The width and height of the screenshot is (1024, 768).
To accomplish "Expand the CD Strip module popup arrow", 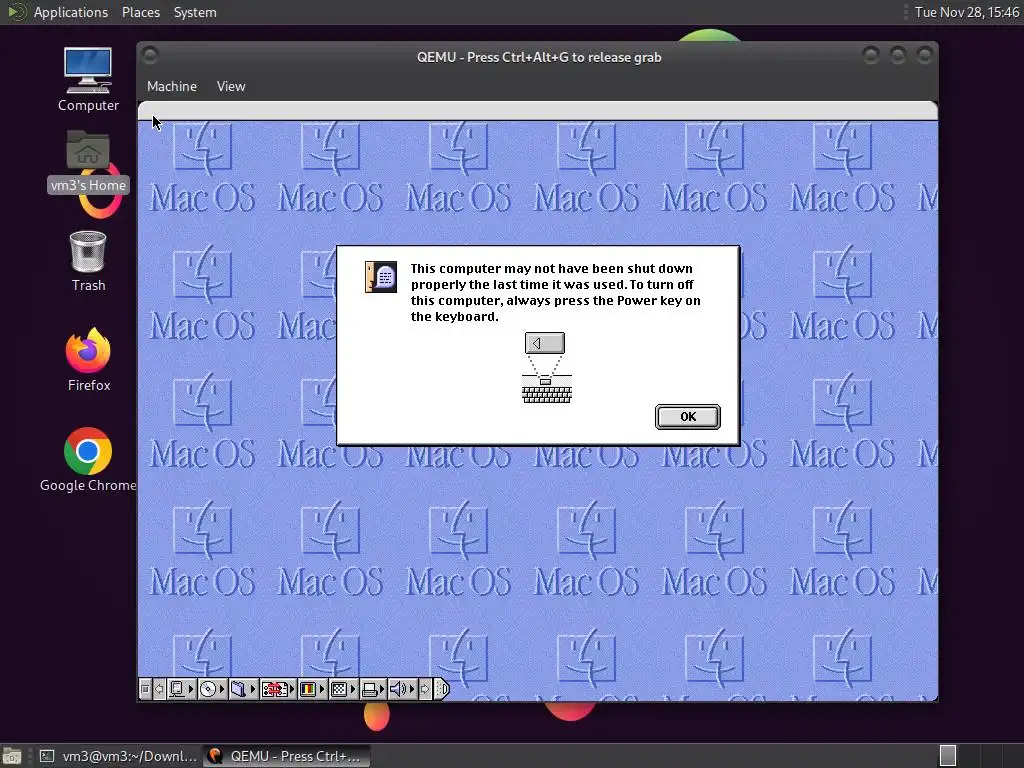I will click(x=222, y=689).
